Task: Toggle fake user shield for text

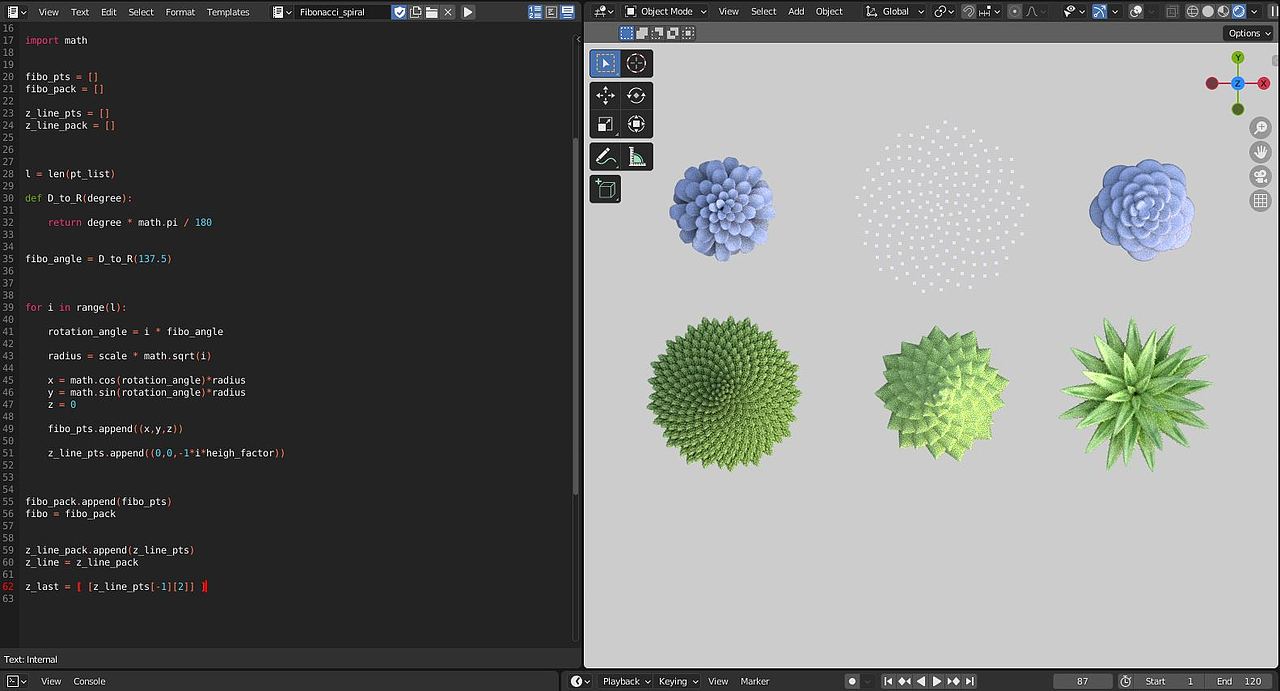Action: 400,12
